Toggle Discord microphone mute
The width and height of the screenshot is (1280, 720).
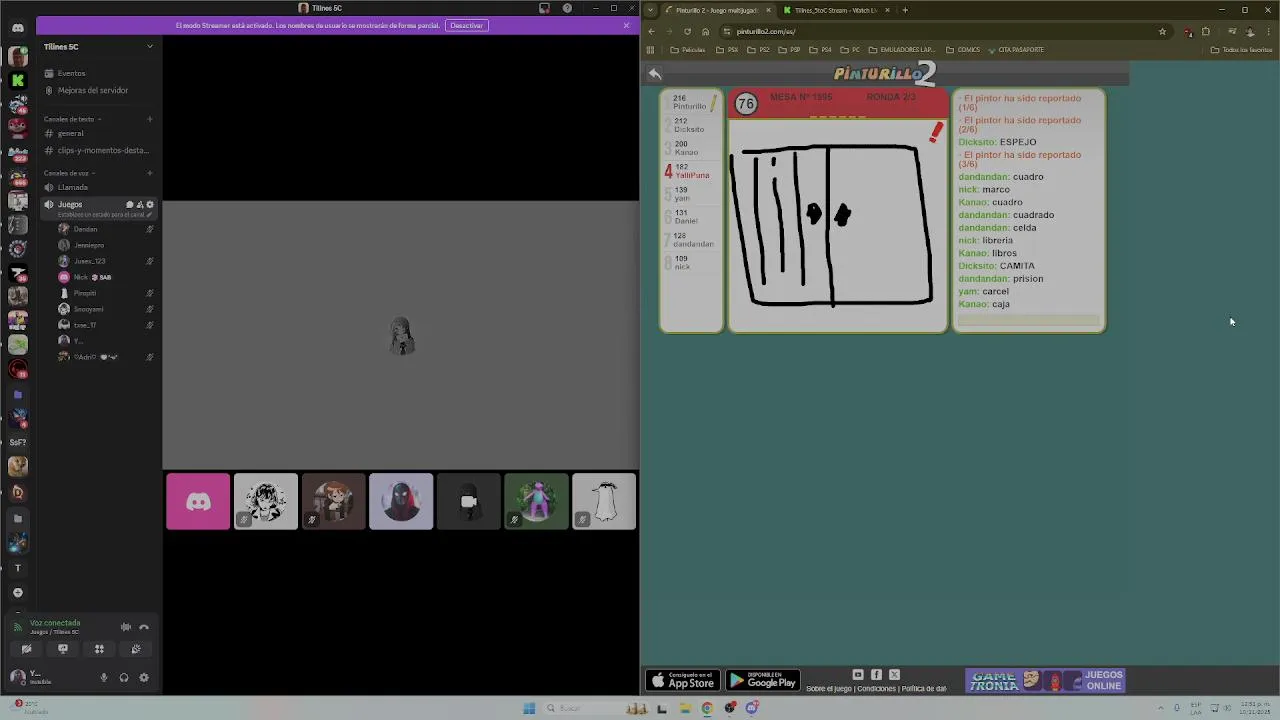click(104, 677)
